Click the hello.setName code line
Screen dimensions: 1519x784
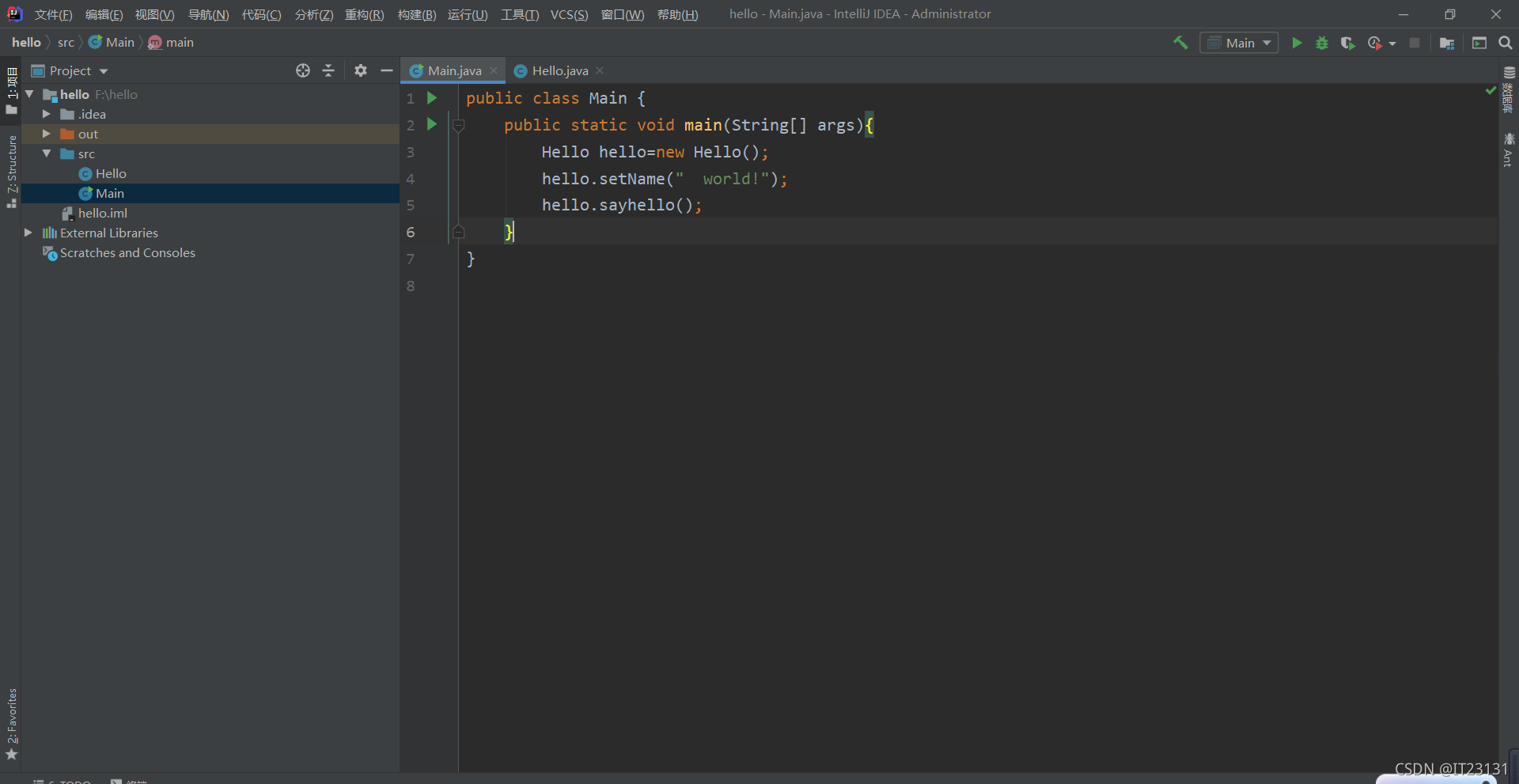click(665, 179)
